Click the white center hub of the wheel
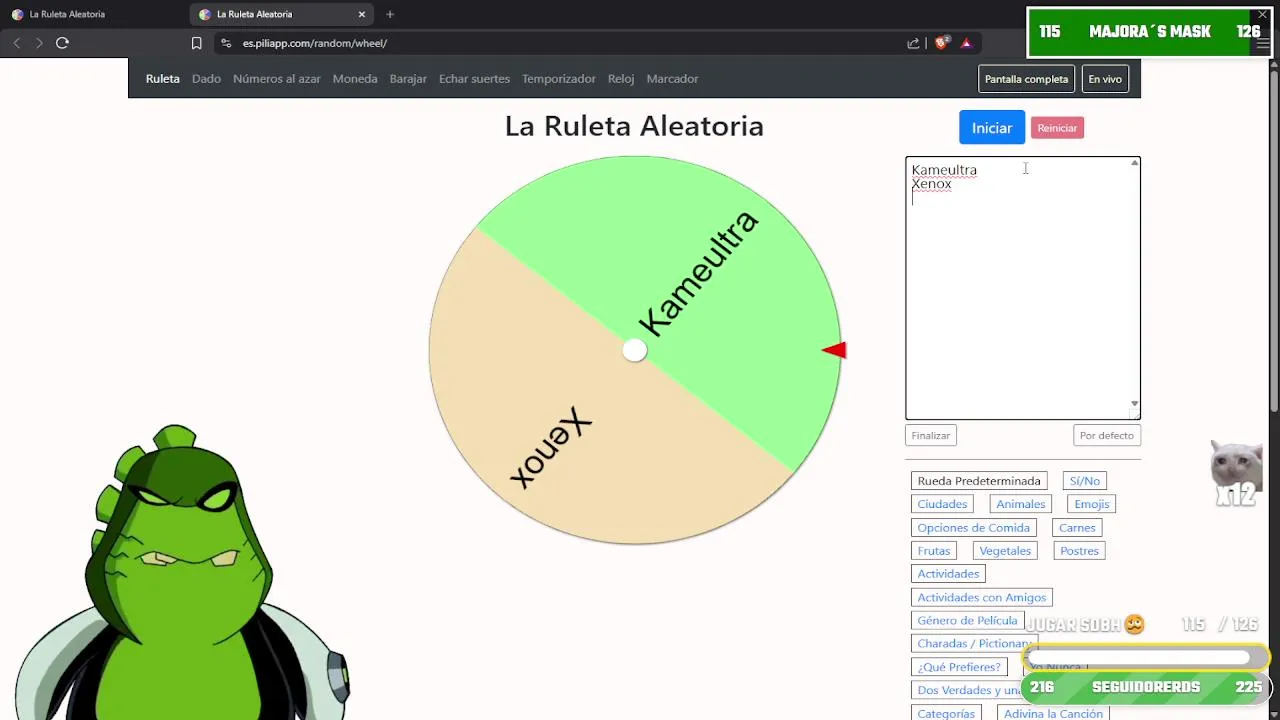This screenshot has width=1280, height=720. [x=635, y=350]
